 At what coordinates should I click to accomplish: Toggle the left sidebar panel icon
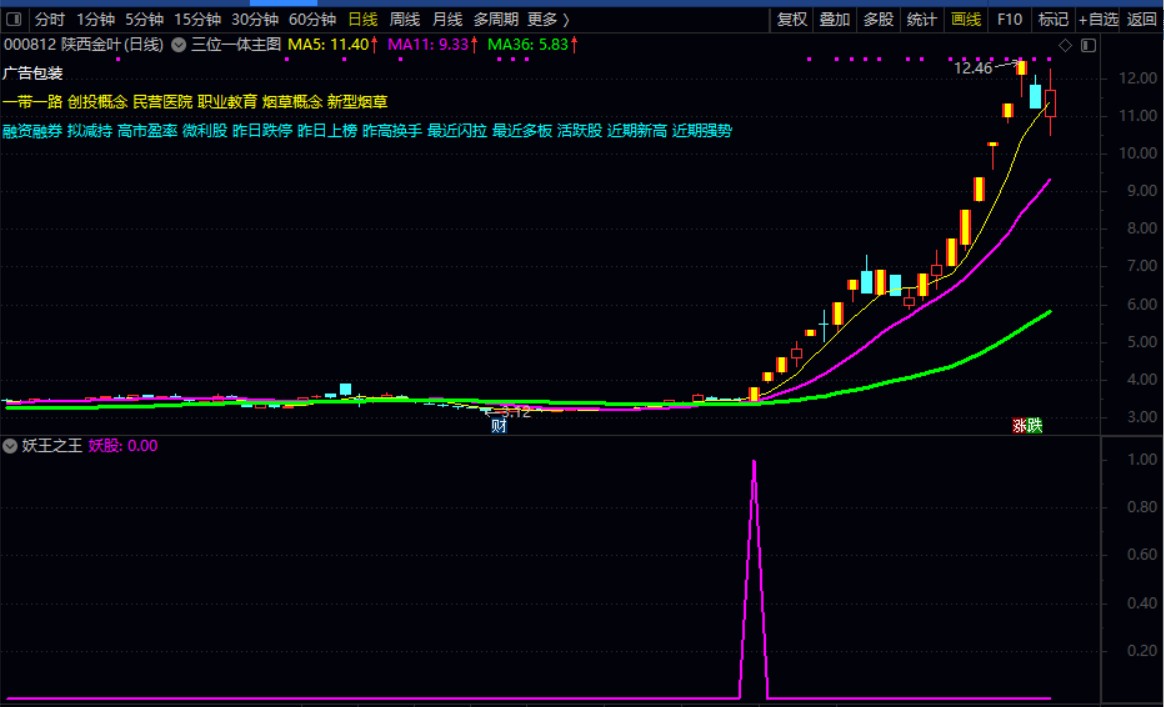(x=13, y=19)
